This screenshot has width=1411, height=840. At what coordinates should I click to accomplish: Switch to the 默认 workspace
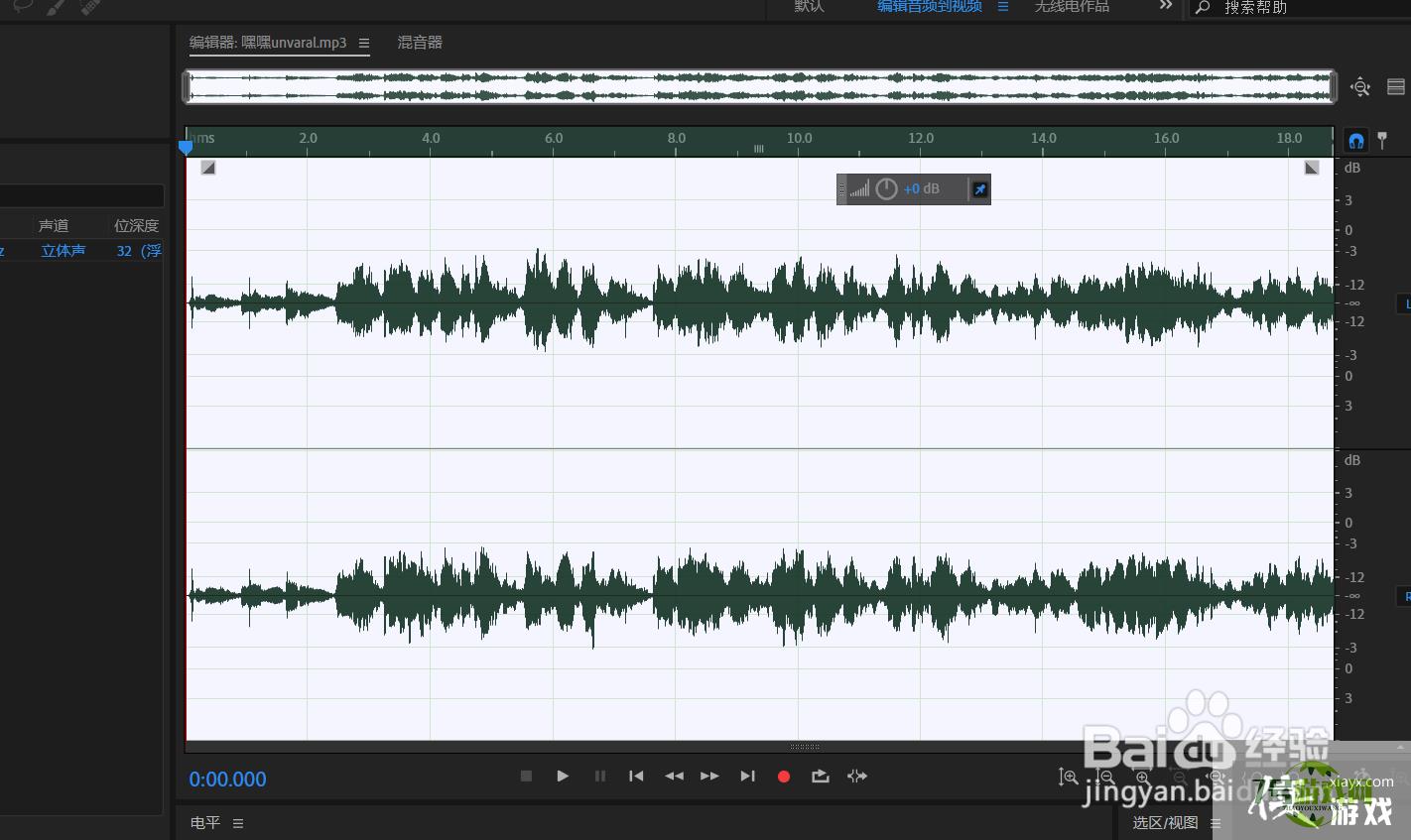pos(809,6)
